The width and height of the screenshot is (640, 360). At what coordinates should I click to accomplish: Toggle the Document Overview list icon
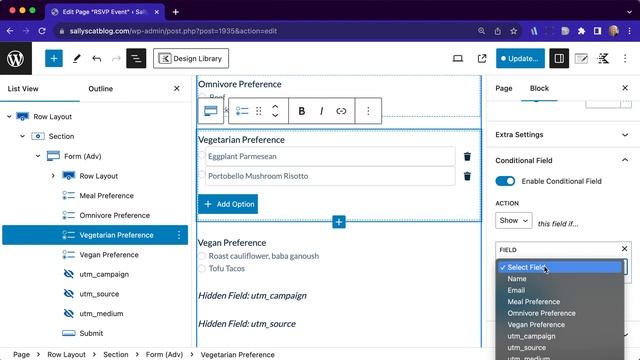[136, 58]
